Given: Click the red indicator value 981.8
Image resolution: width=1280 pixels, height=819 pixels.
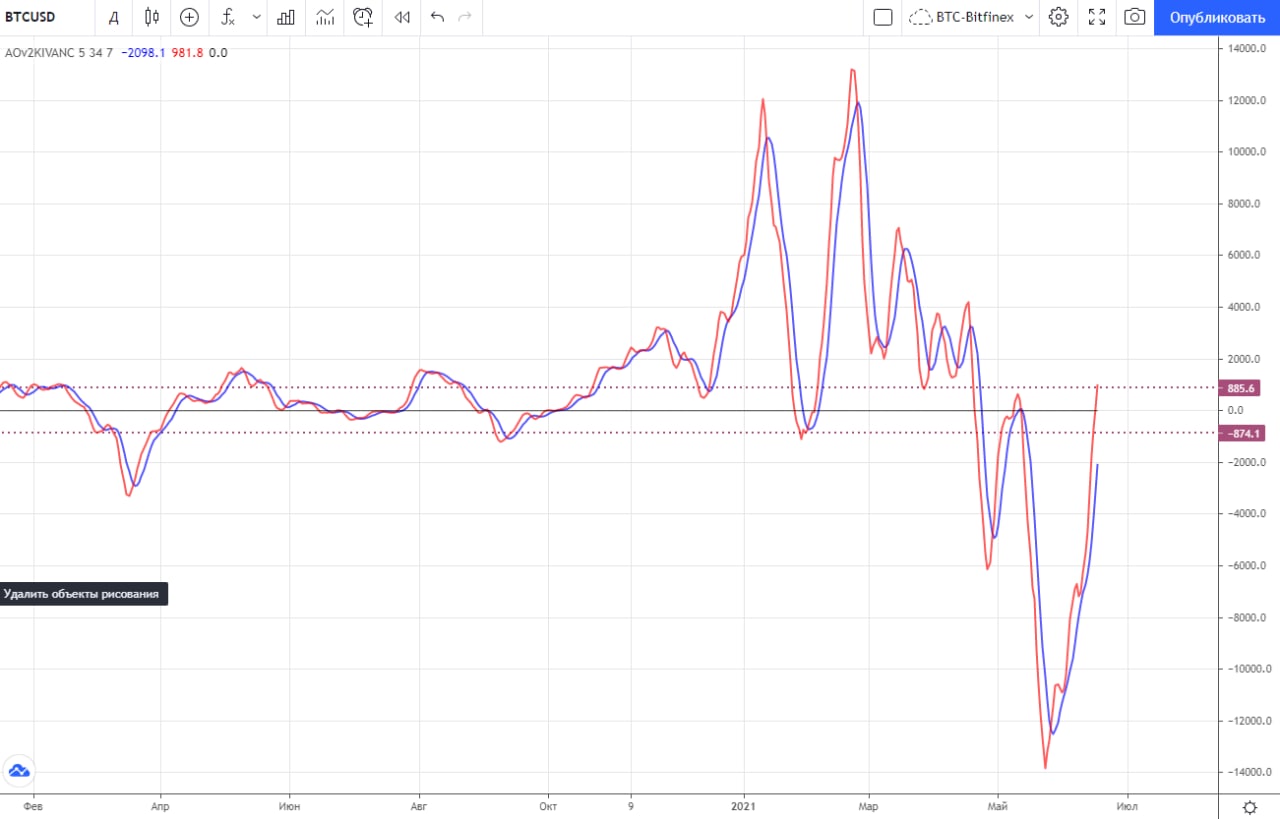Looking at the screenshot, I should click(187, 53).
